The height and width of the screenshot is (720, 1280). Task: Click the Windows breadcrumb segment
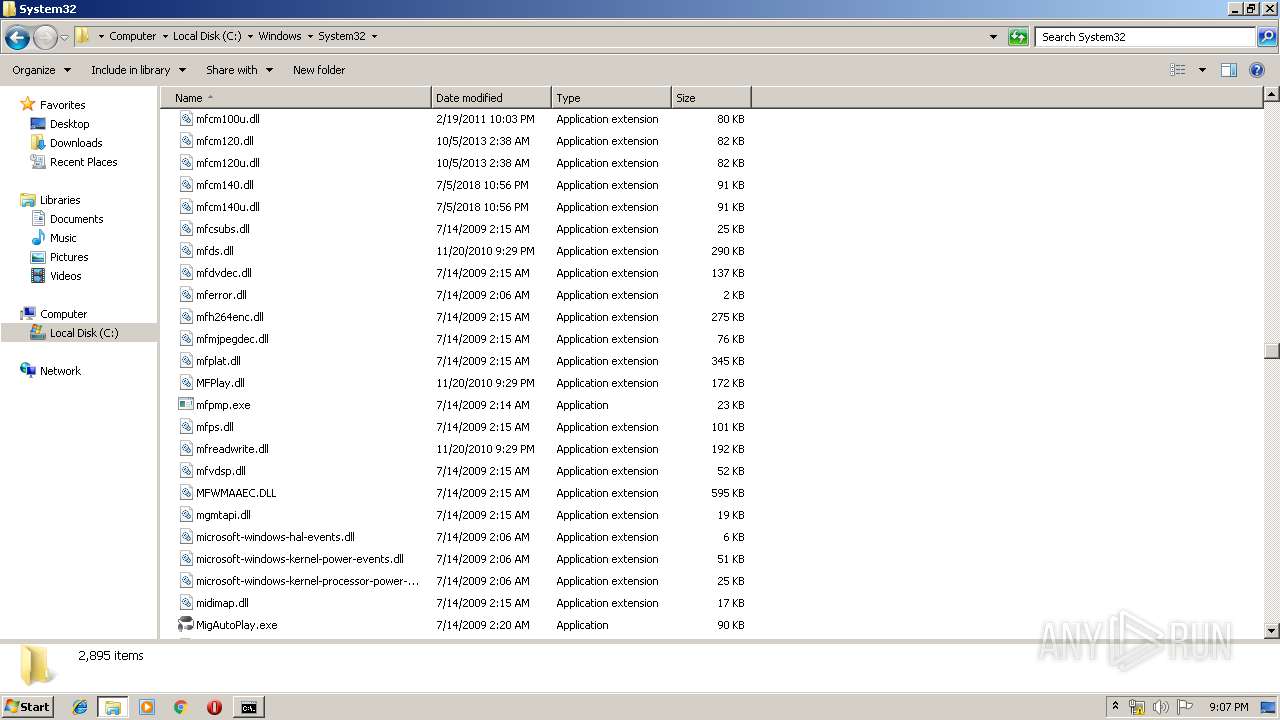coord(280,36)
